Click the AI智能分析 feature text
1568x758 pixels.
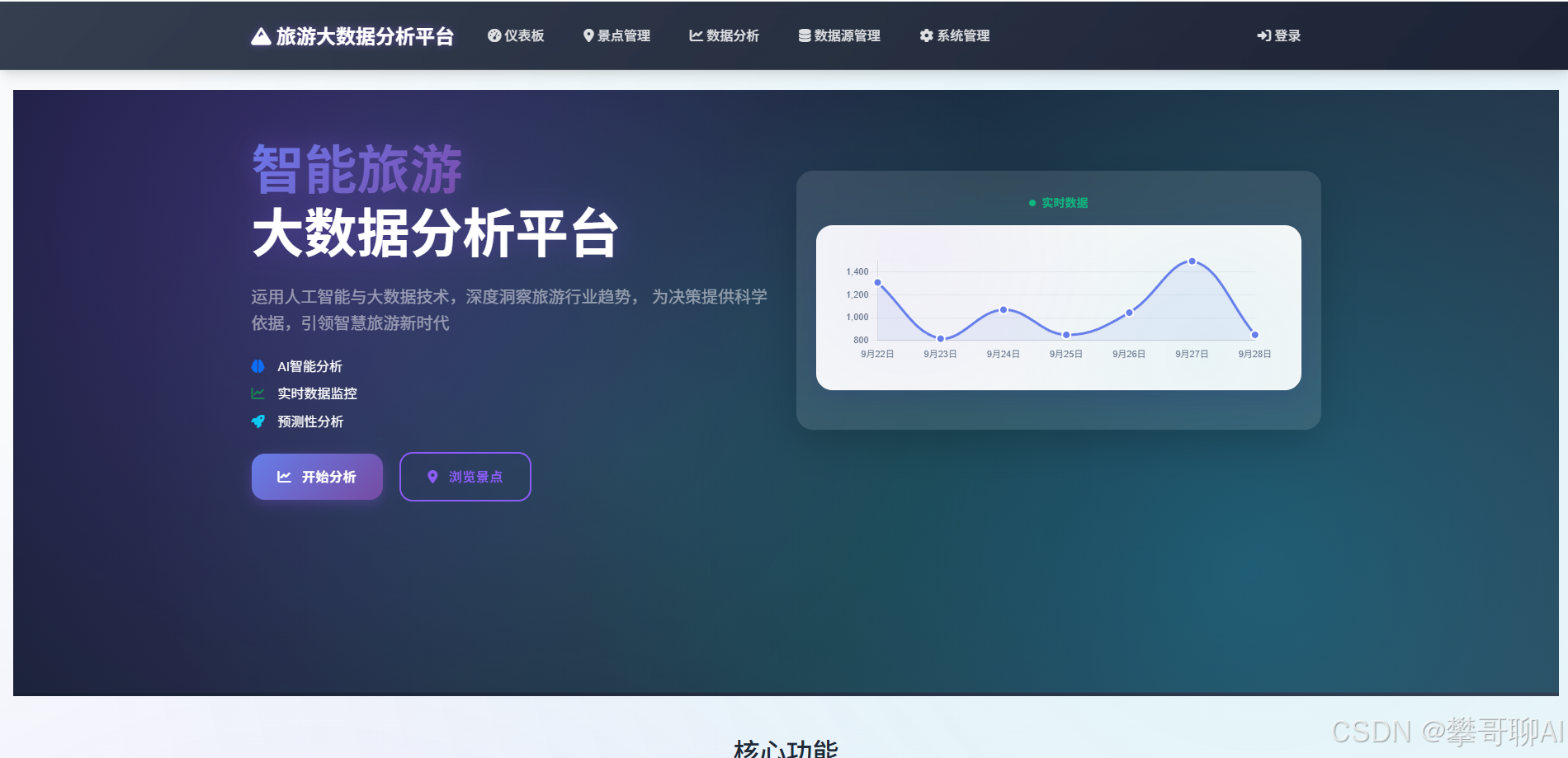tap(309, 366)
